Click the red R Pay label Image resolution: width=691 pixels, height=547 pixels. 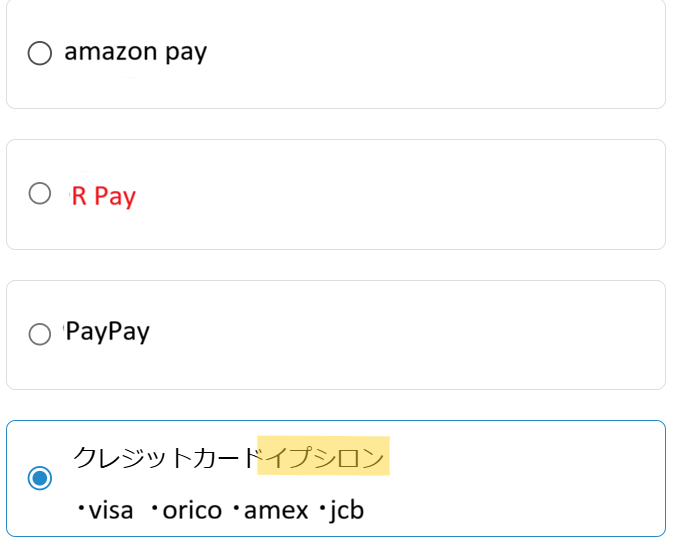pyautogui.click(x=103, y=196)
